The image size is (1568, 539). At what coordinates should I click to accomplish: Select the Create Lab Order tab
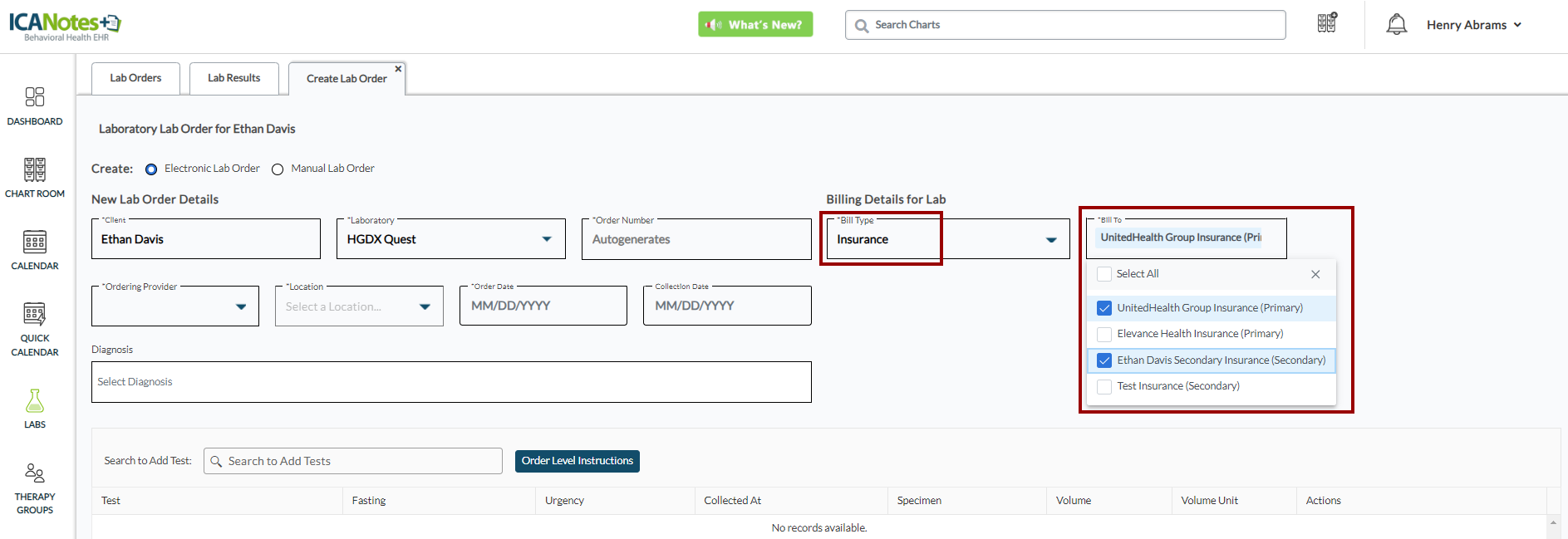click(347, 79)
